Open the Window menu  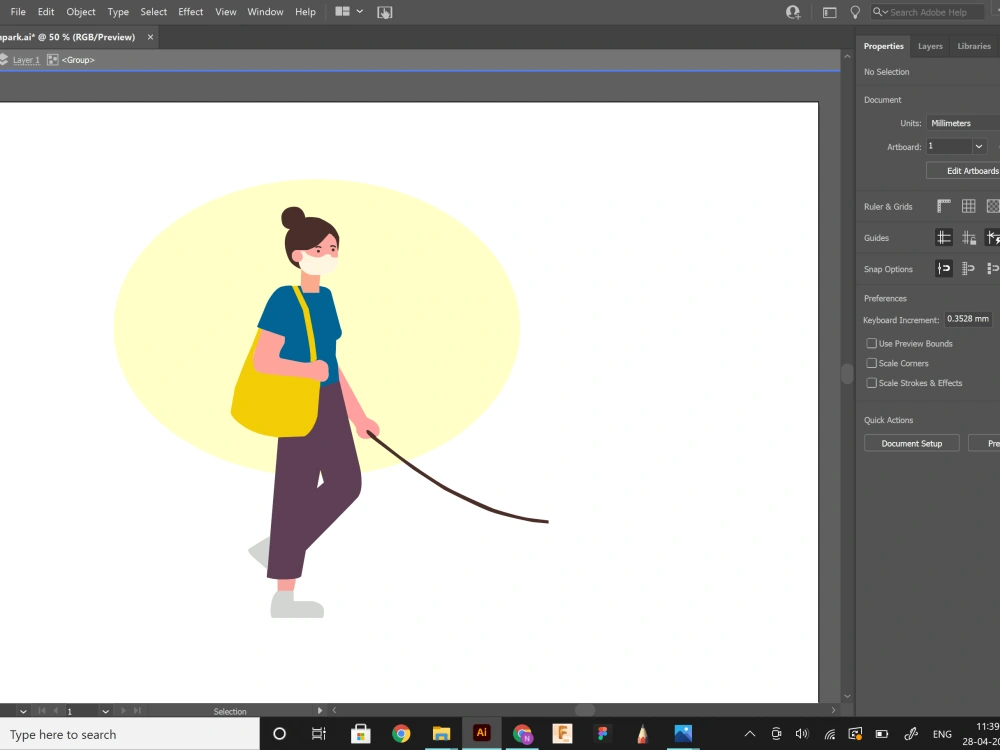pos(265,11)
